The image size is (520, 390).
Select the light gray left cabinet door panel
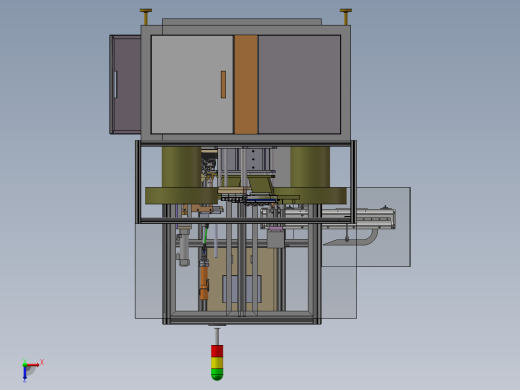coord(192,85)
